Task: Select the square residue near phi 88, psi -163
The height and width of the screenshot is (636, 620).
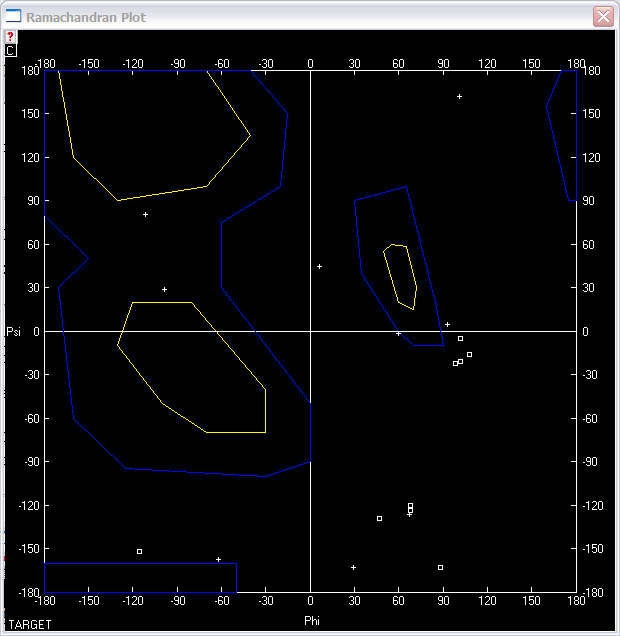Action: point(440,567)
